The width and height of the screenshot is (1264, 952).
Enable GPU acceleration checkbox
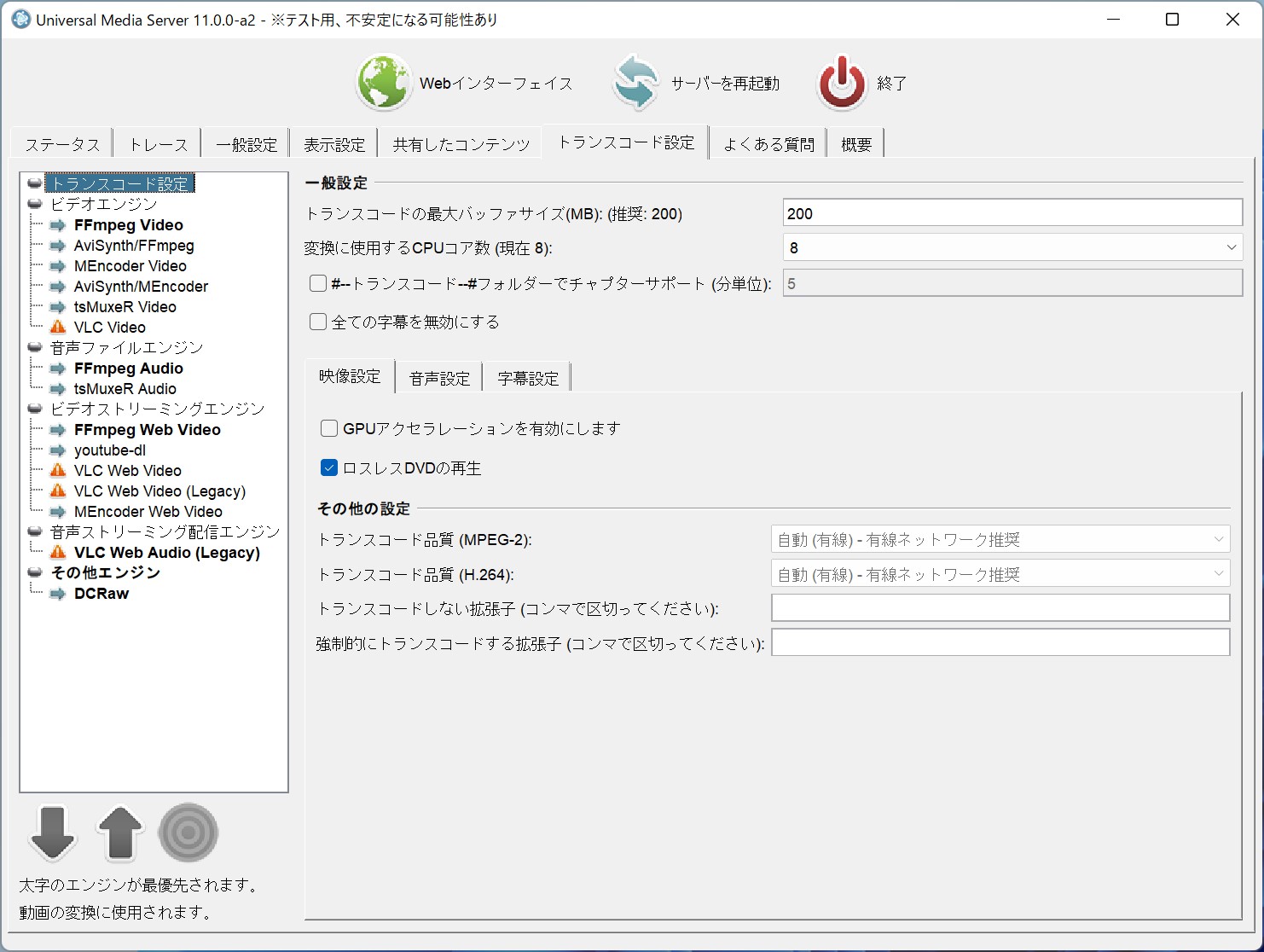click(329, 427)
